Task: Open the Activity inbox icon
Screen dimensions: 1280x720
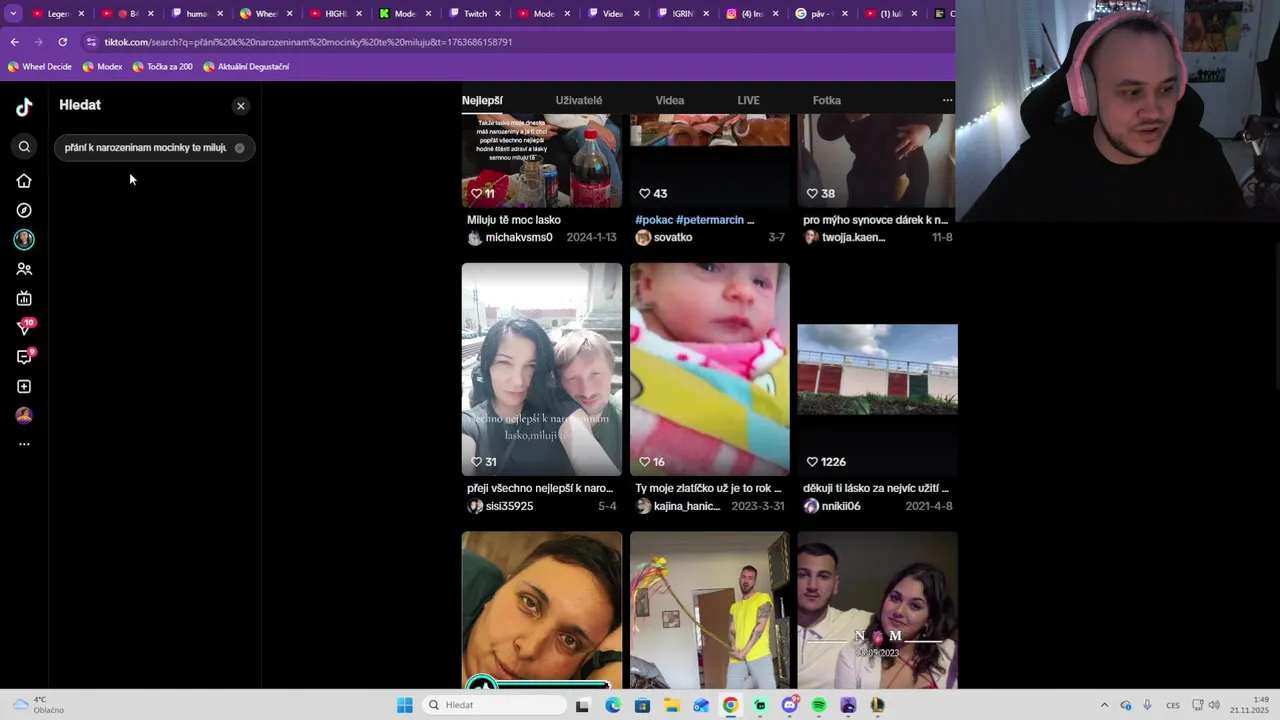Action: coord(24,357)
